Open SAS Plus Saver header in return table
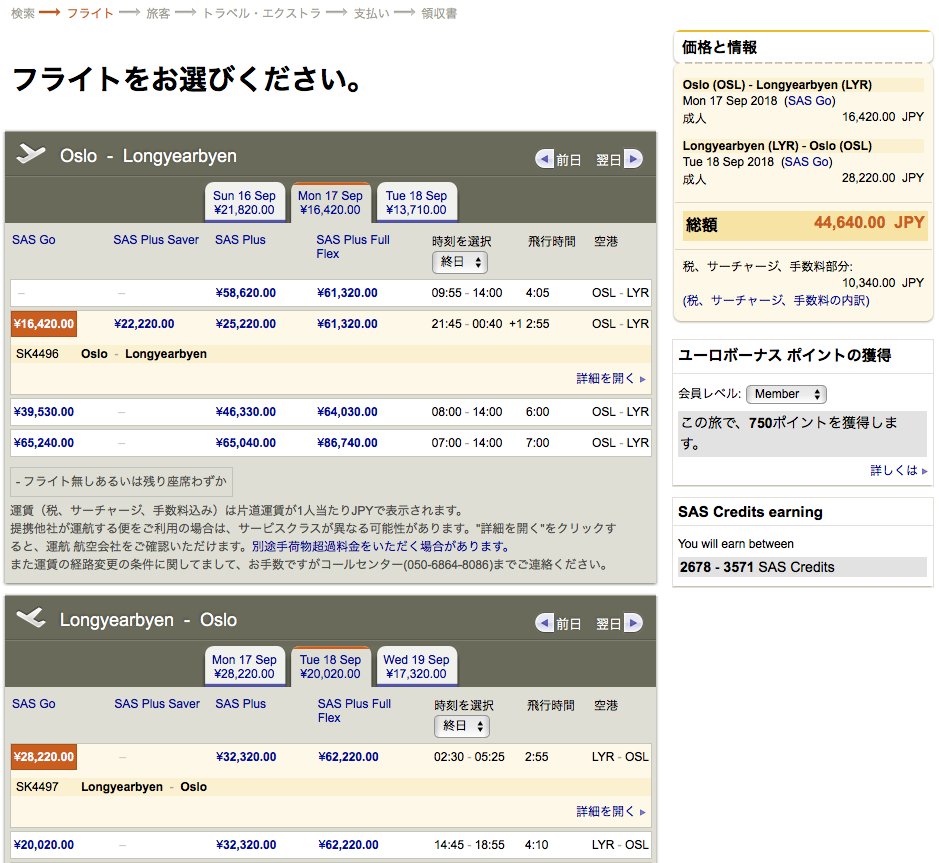The height and width of the screenshot is (863, 939). tap(157, 704)
